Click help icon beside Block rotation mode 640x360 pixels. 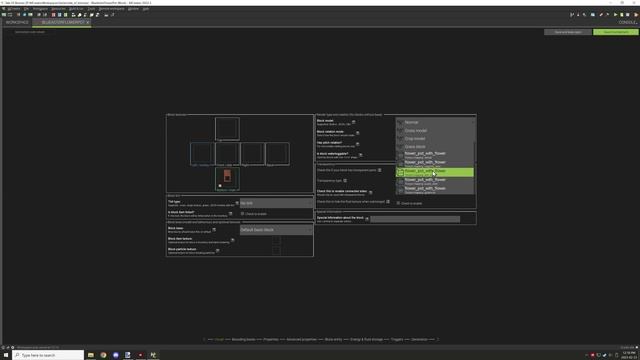point(358,133)
